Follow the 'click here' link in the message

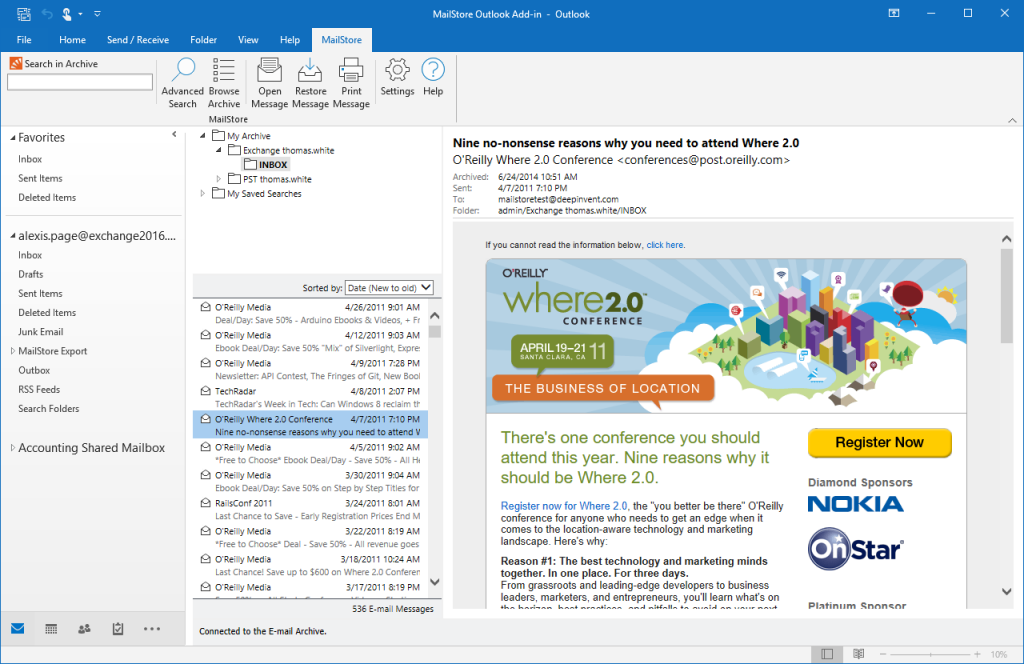click(665, 244)
